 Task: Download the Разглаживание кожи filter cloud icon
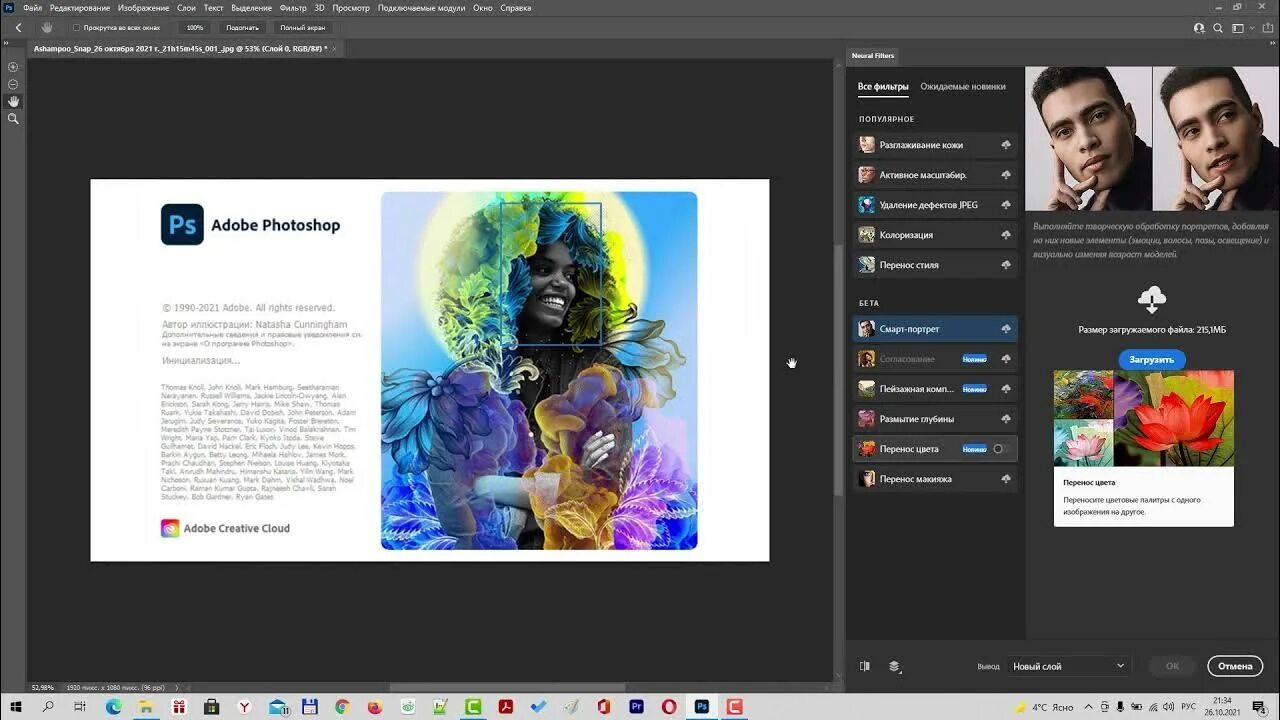point(1005,145)
